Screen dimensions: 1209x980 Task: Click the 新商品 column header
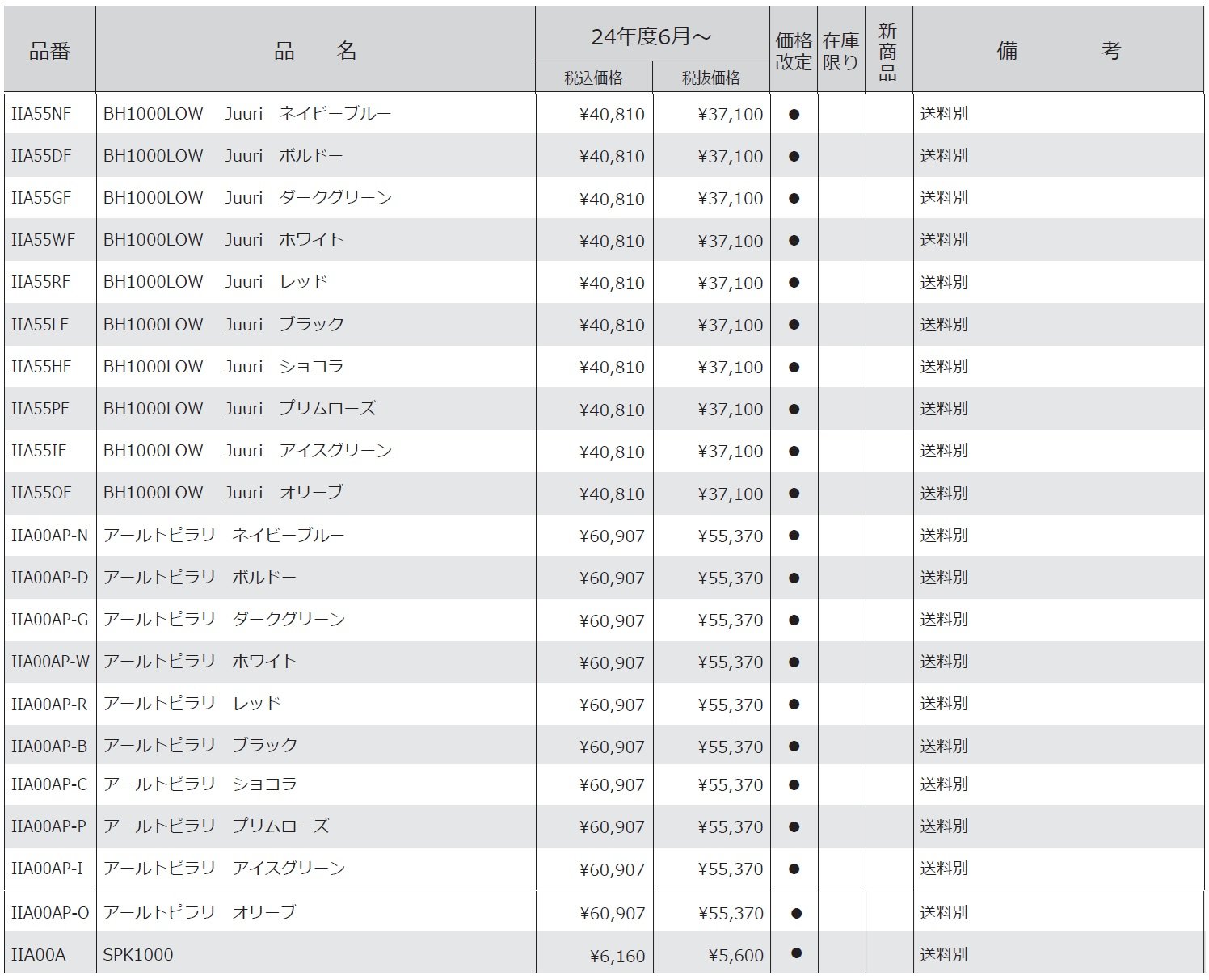pyautogui.click(x=887, y=51)
